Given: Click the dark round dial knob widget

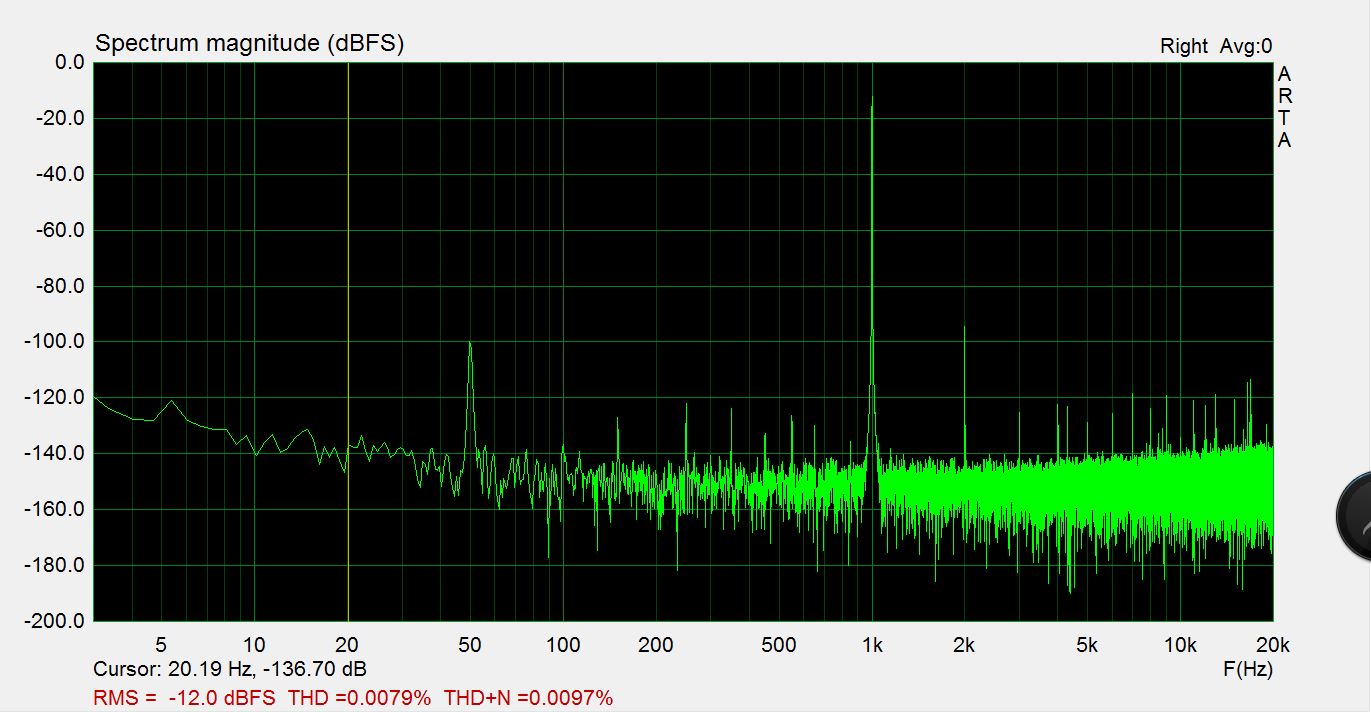Looking at the screenshot, I should 1354,516.
